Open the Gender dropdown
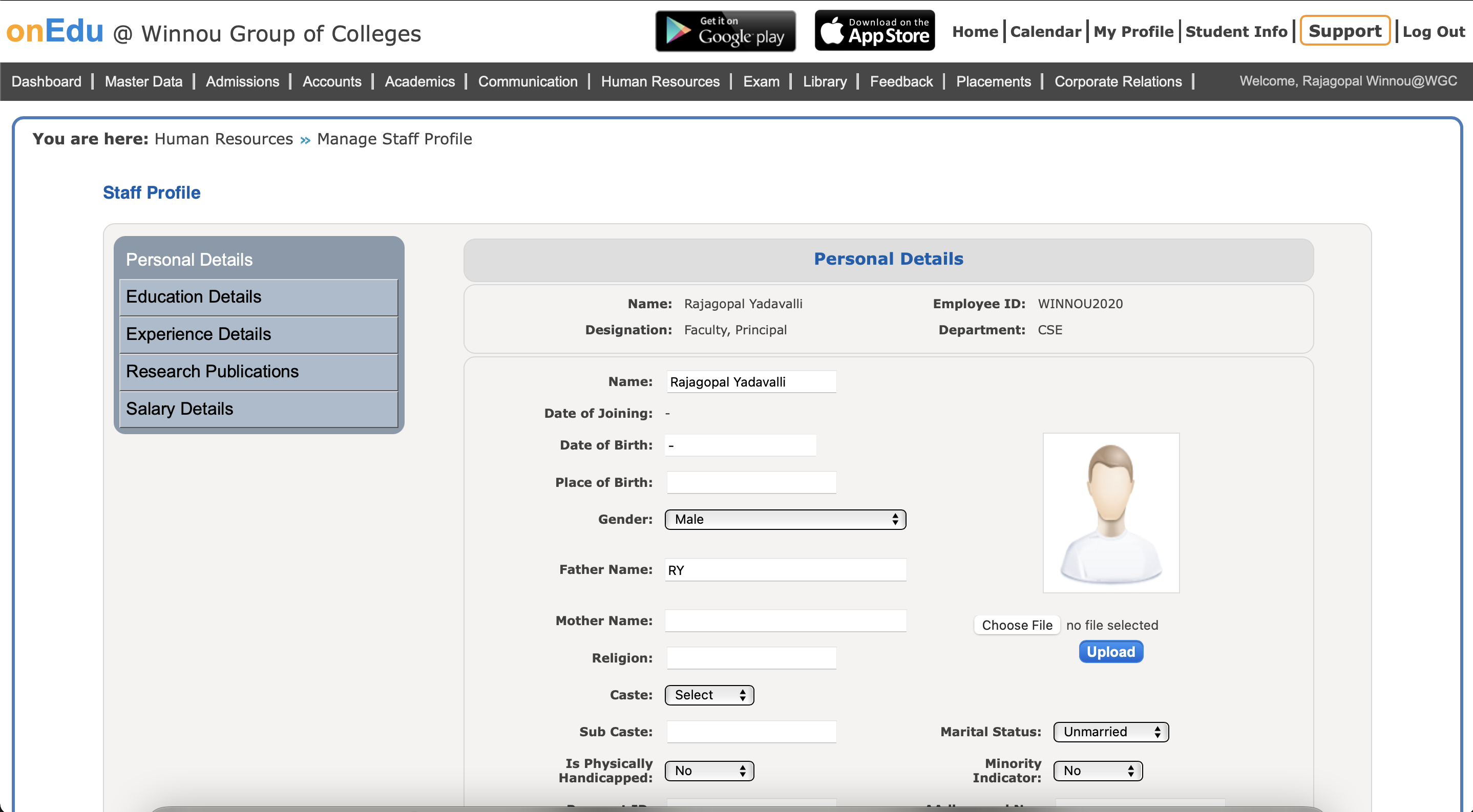The width and height of the screenshot is (1473, 812). (785, 520)
